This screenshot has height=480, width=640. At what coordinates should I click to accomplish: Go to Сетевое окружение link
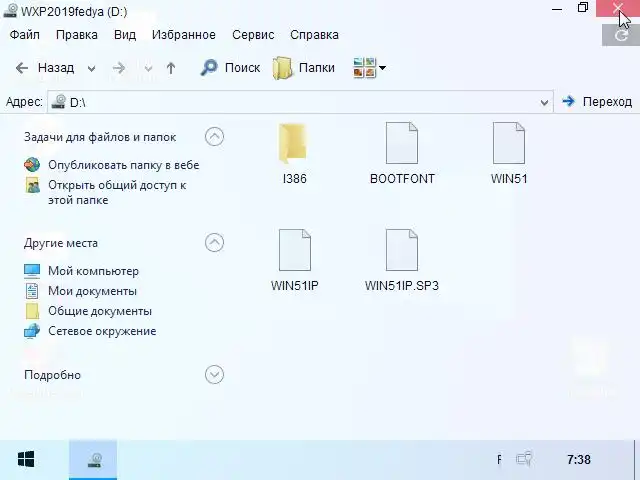[102, 331]
